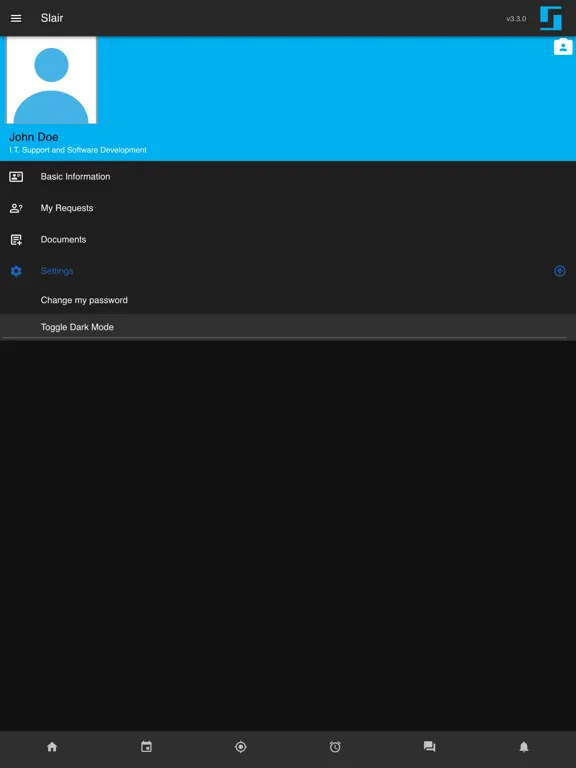Go to Home in the bottom bar
The width and height of the screenshot is (576, 768).
pyautogui.click(x=52, y=746)
